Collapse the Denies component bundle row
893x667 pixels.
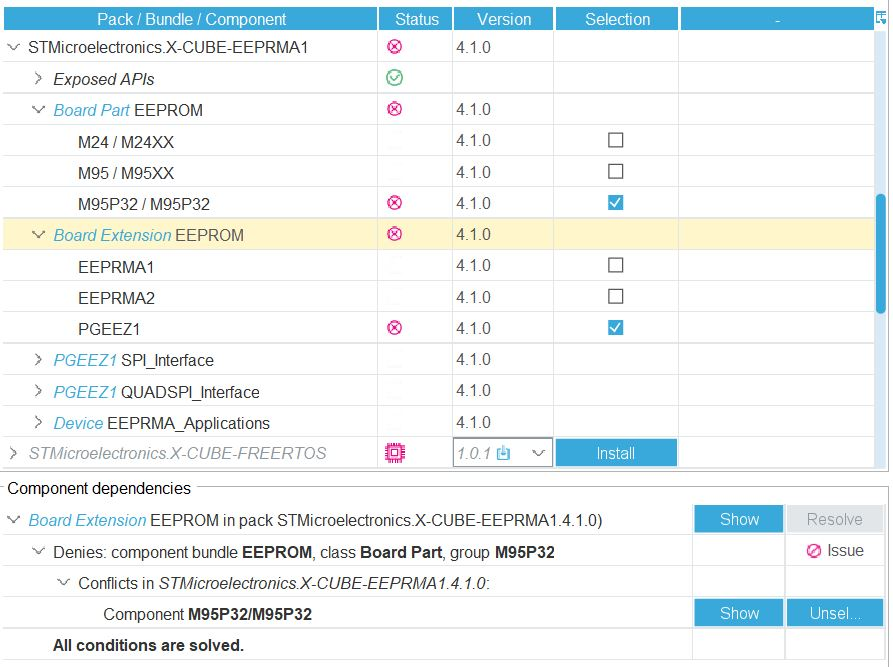(38, 551)
